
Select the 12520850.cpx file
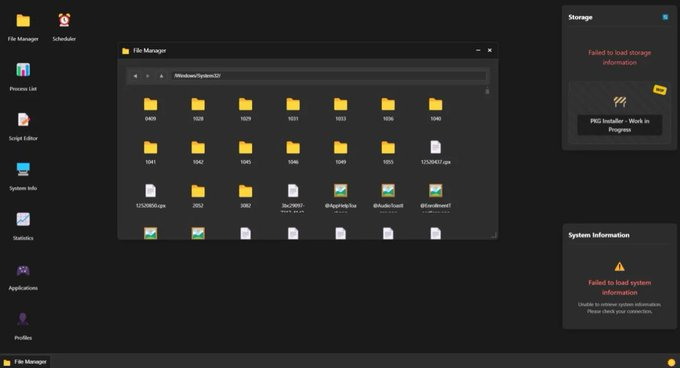pos(150,196)
